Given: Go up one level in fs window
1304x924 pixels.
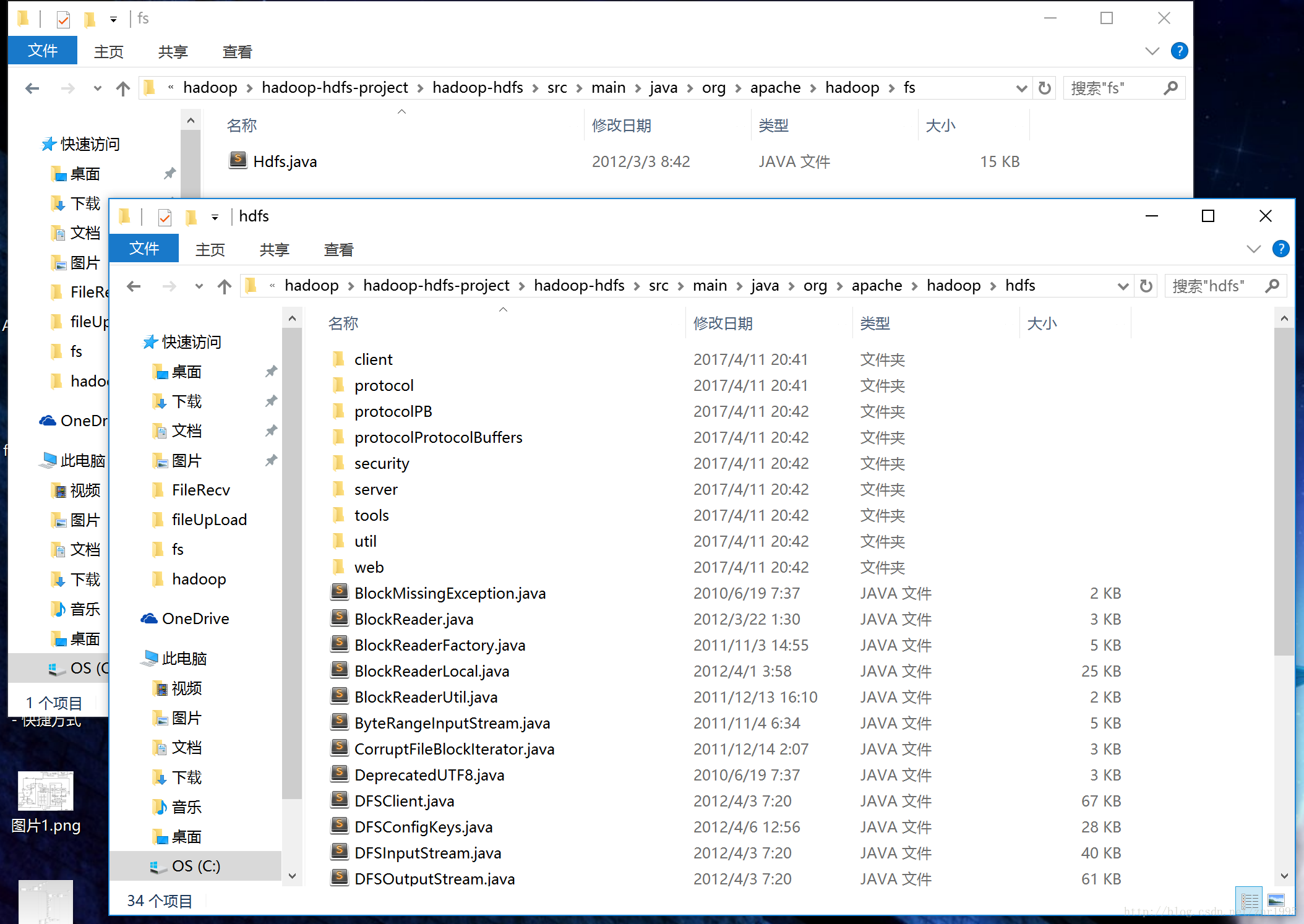Looking at the screenshot, I should pos(123,88).
